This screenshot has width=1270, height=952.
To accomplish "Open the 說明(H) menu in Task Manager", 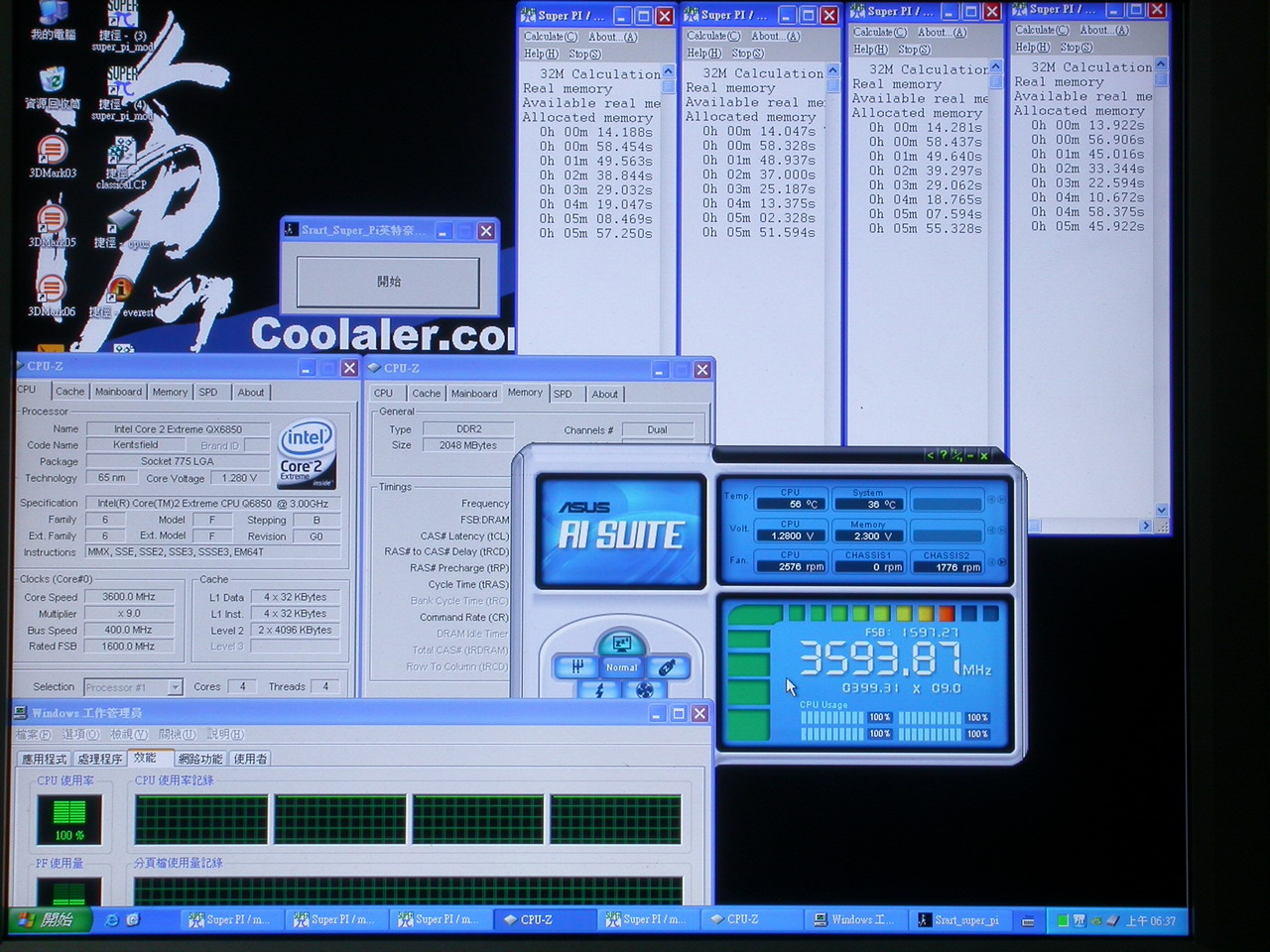I will 225,735.
